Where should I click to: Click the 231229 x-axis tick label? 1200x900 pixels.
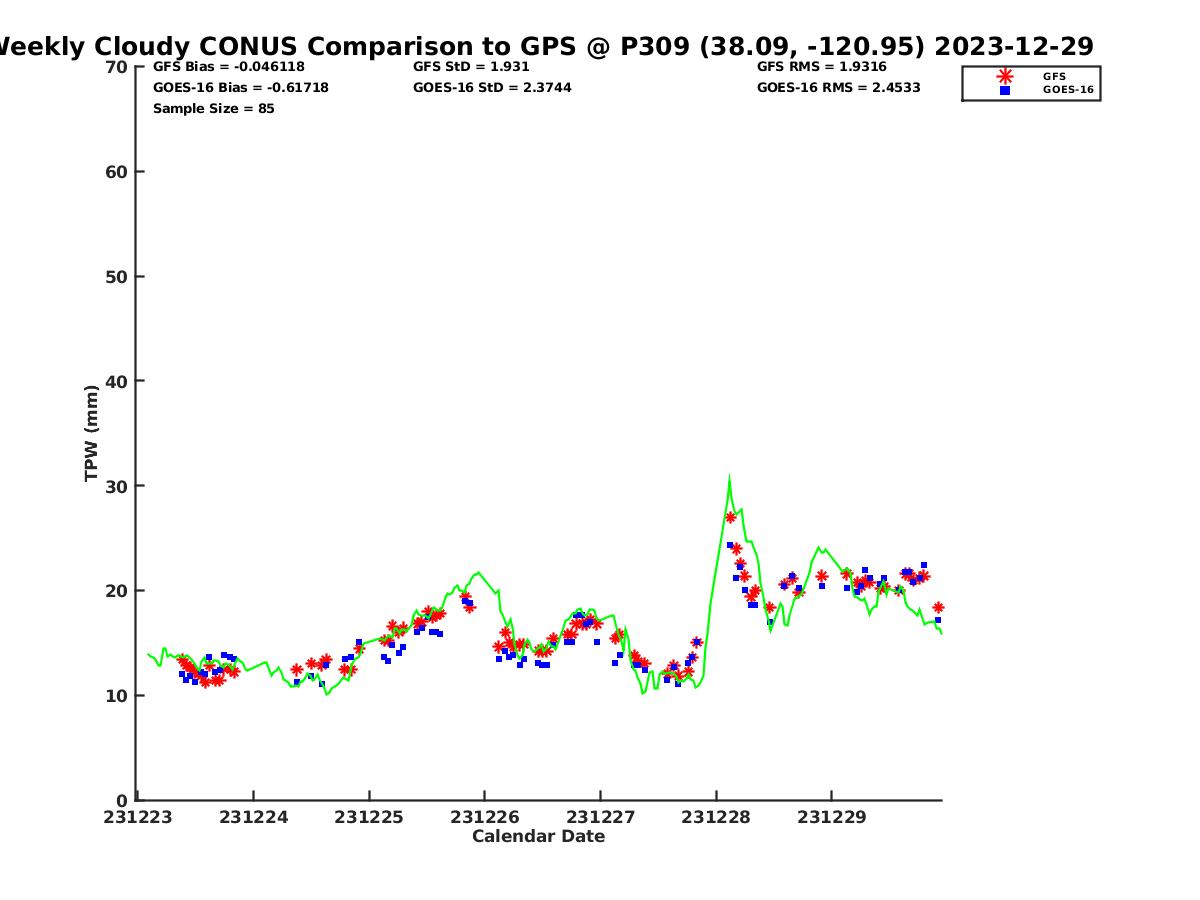coord(831,817)
